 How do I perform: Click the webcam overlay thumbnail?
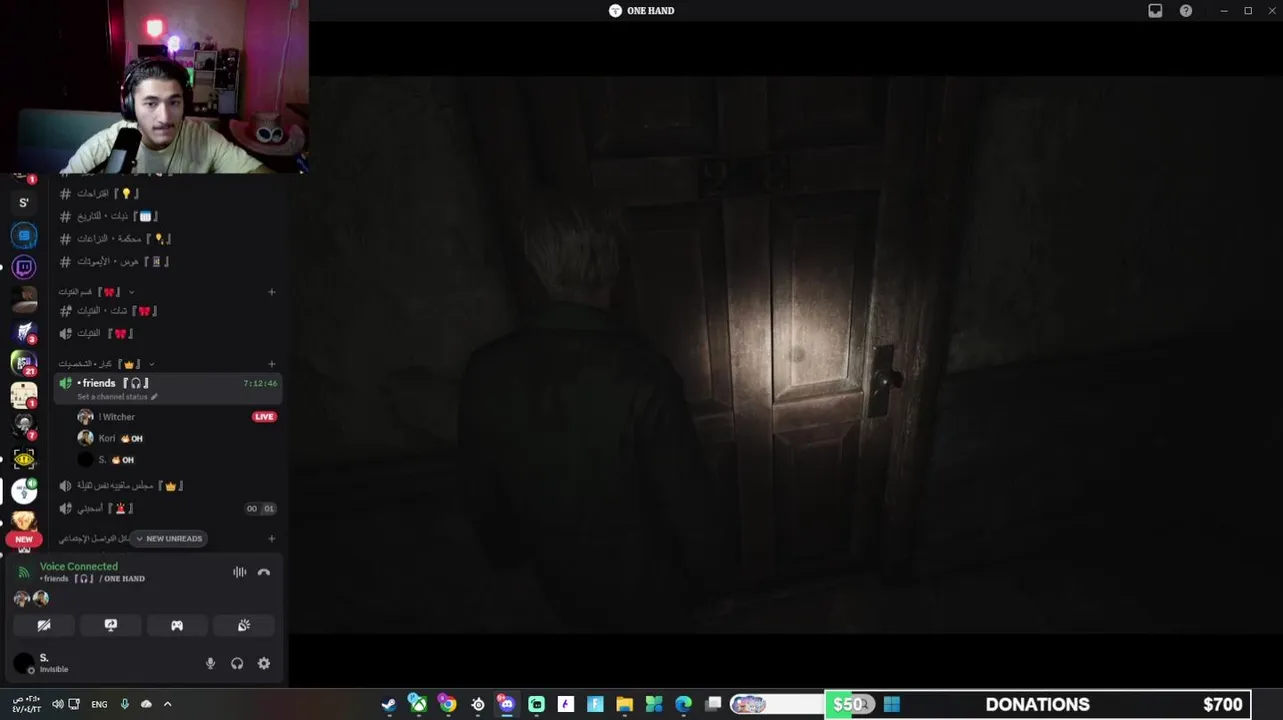click(x=154, y=87)
